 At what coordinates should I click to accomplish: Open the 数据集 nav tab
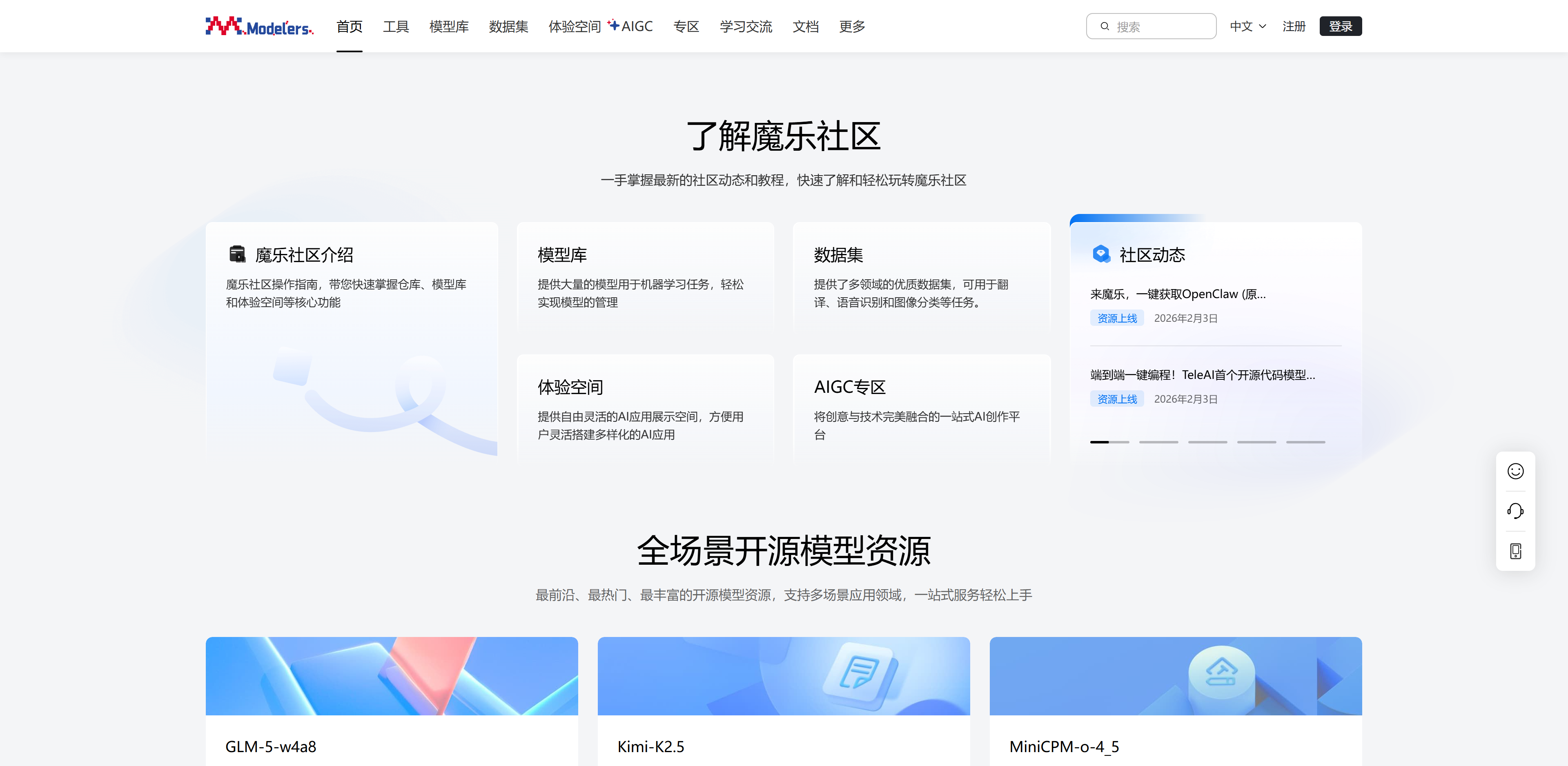coord(508,26)
